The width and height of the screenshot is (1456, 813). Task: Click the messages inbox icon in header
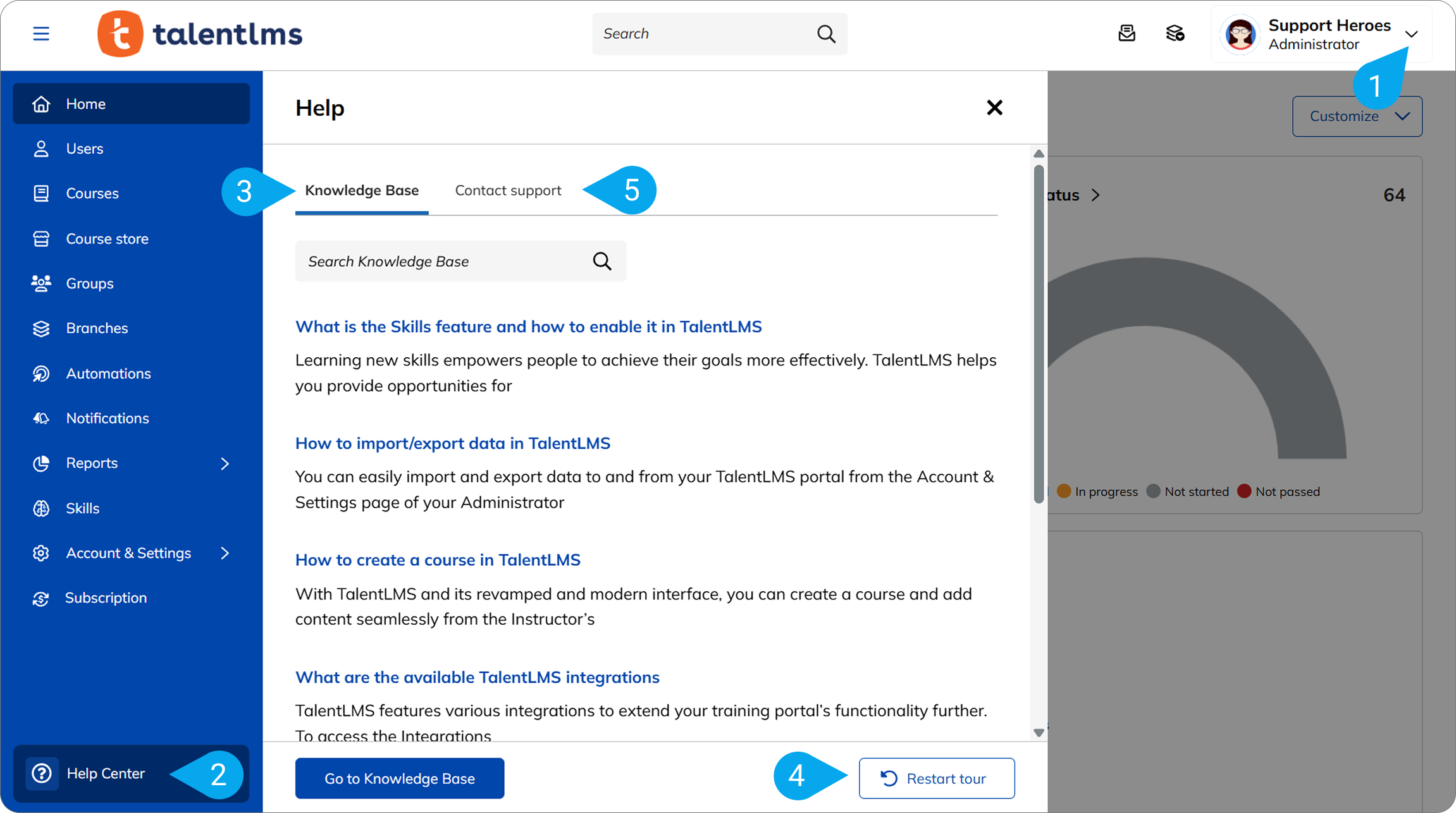coord(1126,34)
